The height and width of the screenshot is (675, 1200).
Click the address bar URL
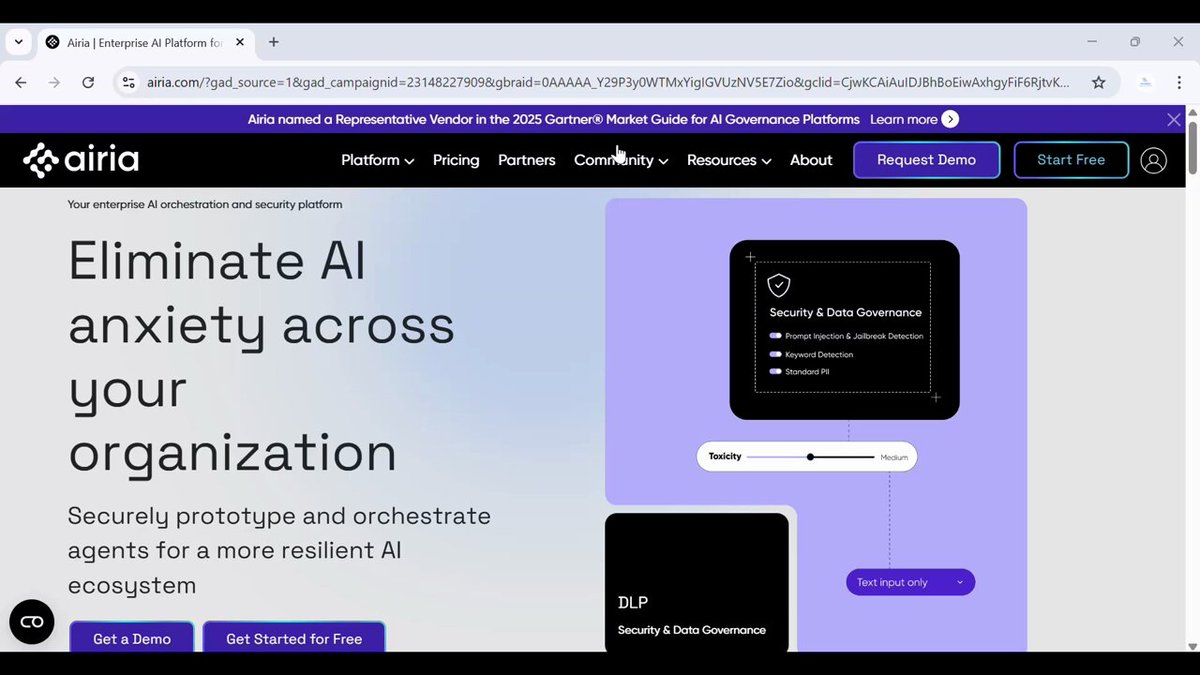pos(608,83)
